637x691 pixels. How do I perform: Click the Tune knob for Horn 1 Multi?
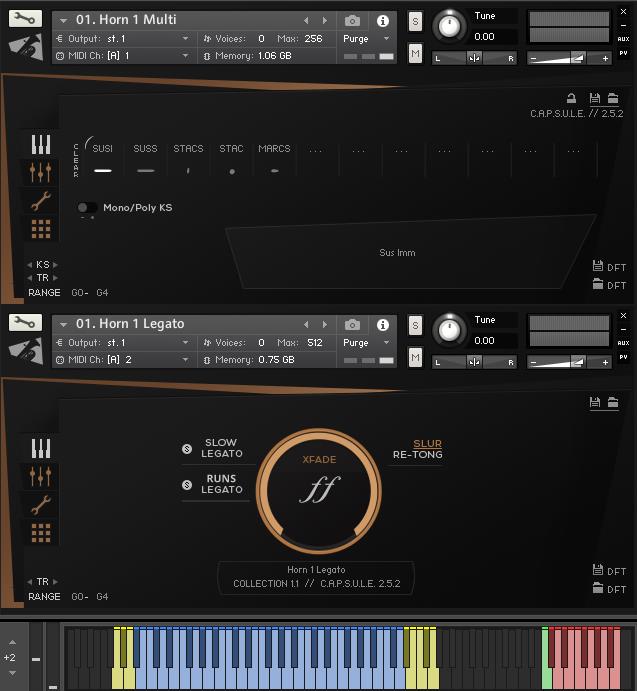[450, 24]
